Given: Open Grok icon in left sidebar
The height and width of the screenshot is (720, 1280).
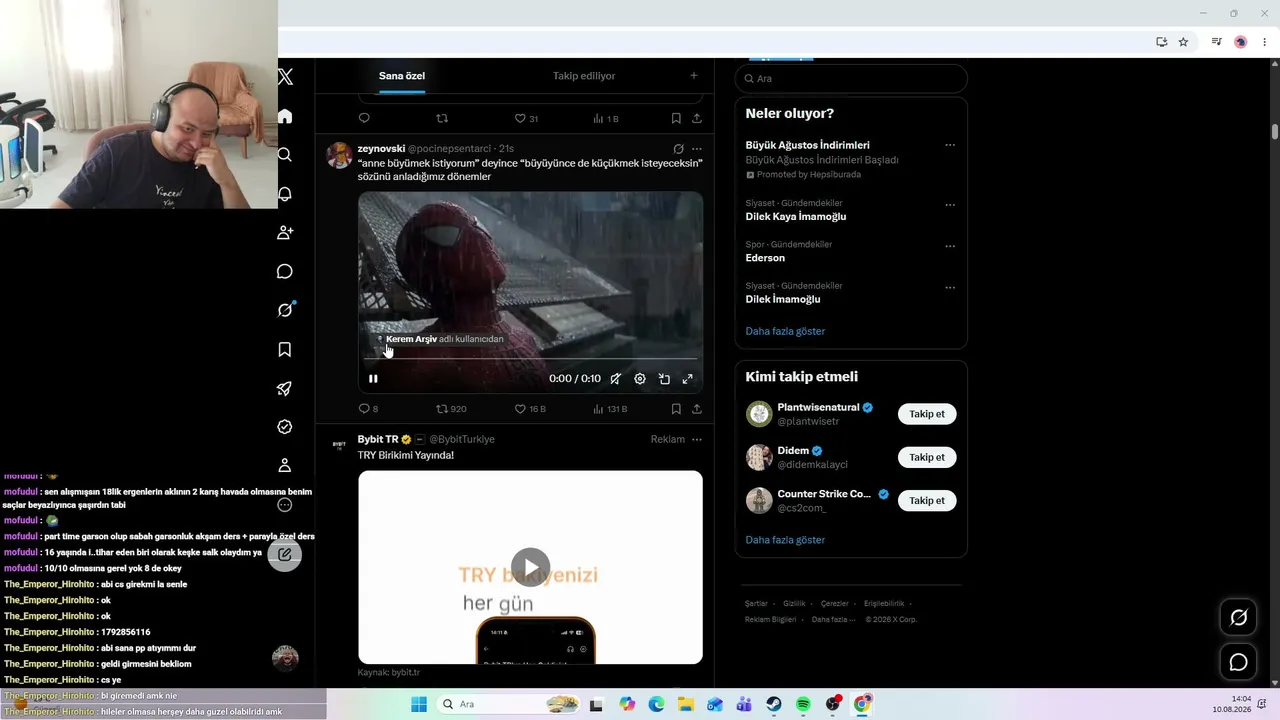Looking at the screenshot, I should coord(285,310).
